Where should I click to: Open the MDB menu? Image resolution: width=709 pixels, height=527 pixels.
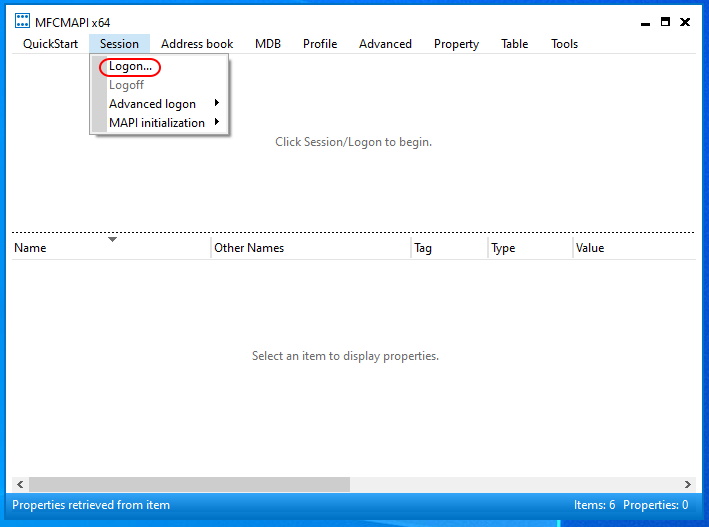pos(268,44)
